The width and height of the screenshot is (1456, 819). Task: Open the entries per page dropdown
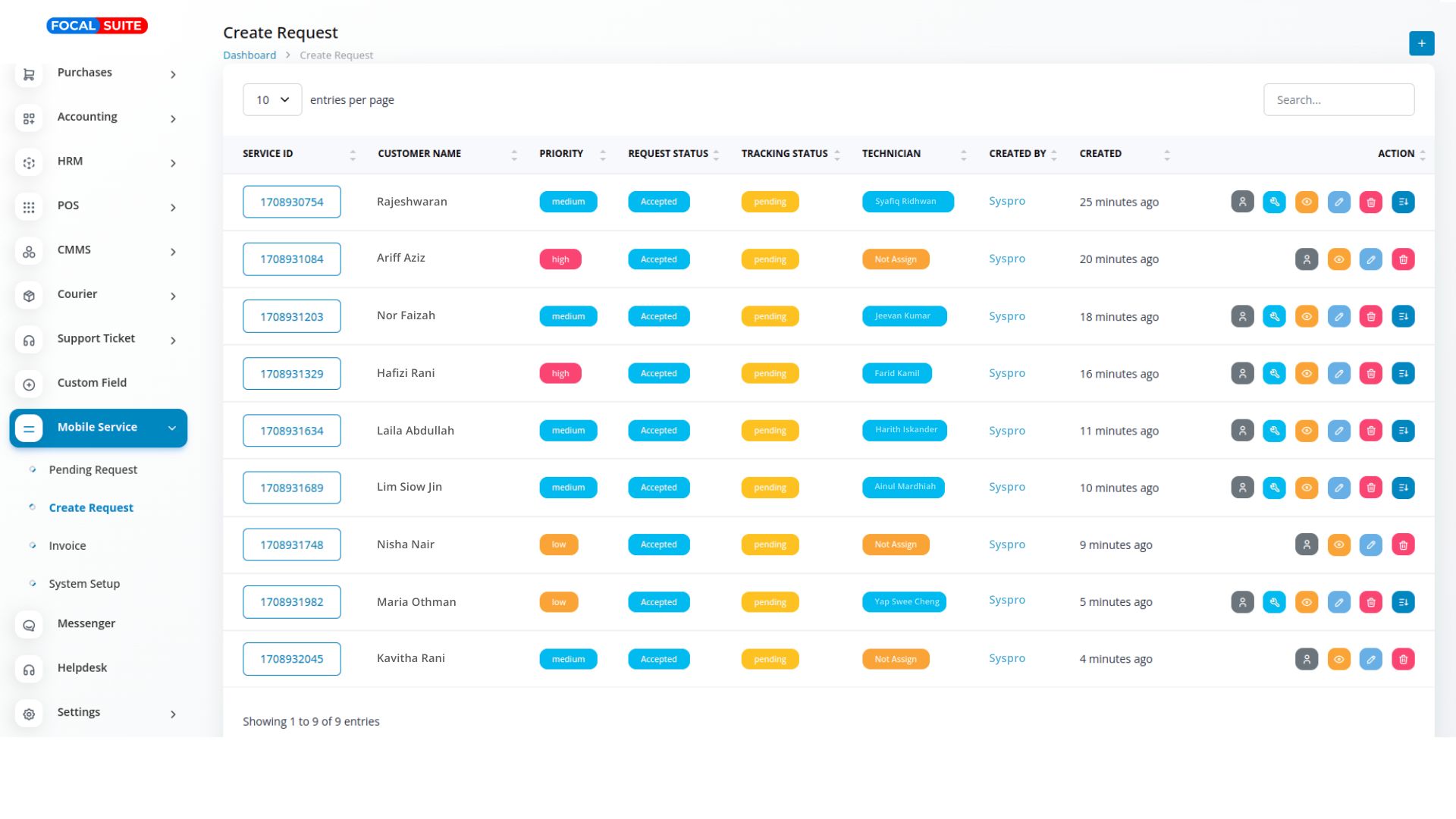[x=272, y=99]
